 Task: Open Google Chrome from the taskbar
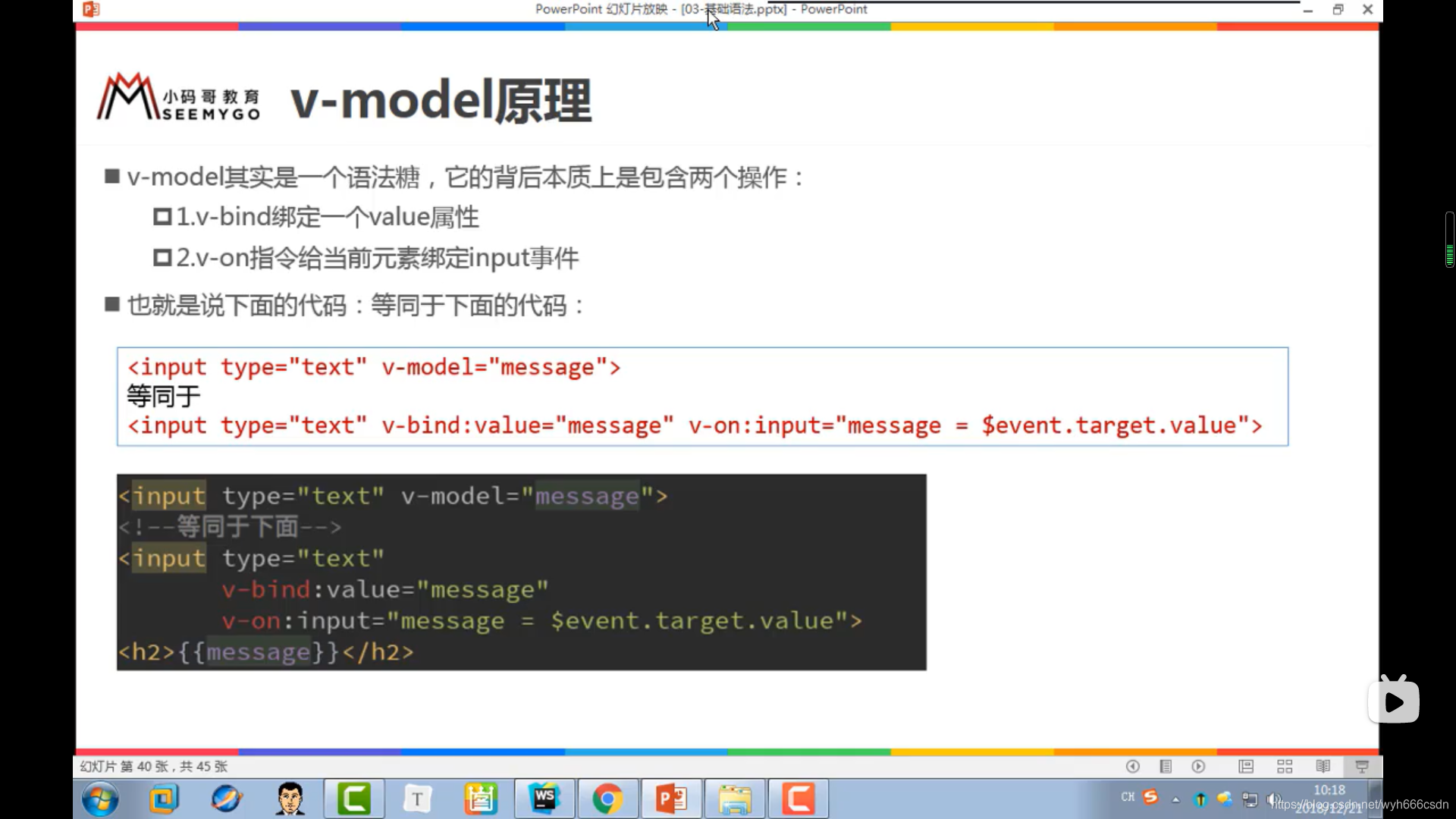[x=607, y=799]
